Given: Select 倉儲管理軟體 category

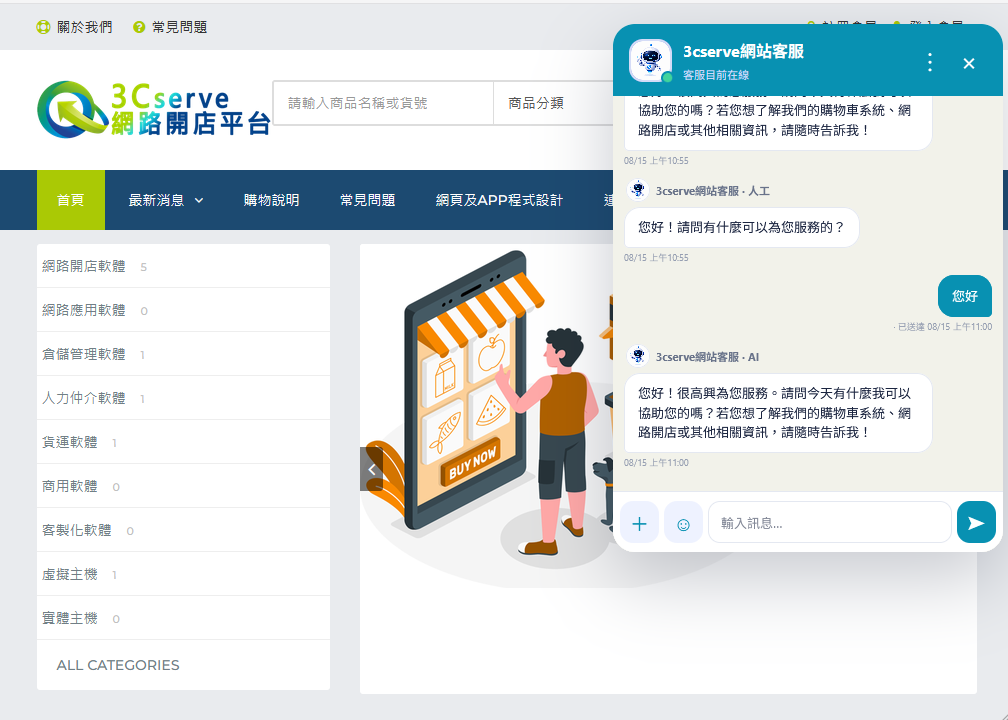Looking at the screenshot, I should [x=183, y=354].
